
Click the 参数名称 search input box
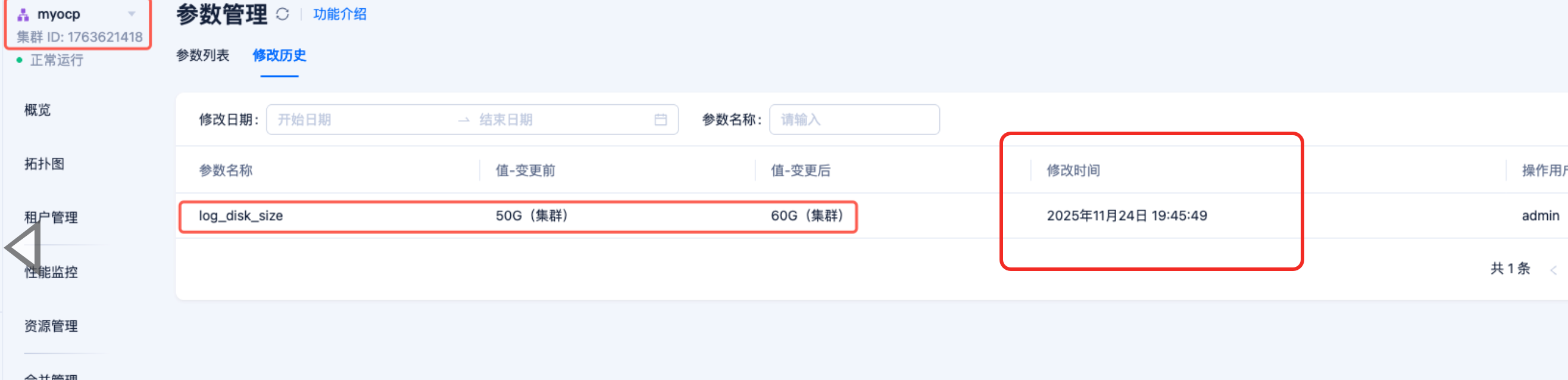pyautogui.click(x=854, y=120)
